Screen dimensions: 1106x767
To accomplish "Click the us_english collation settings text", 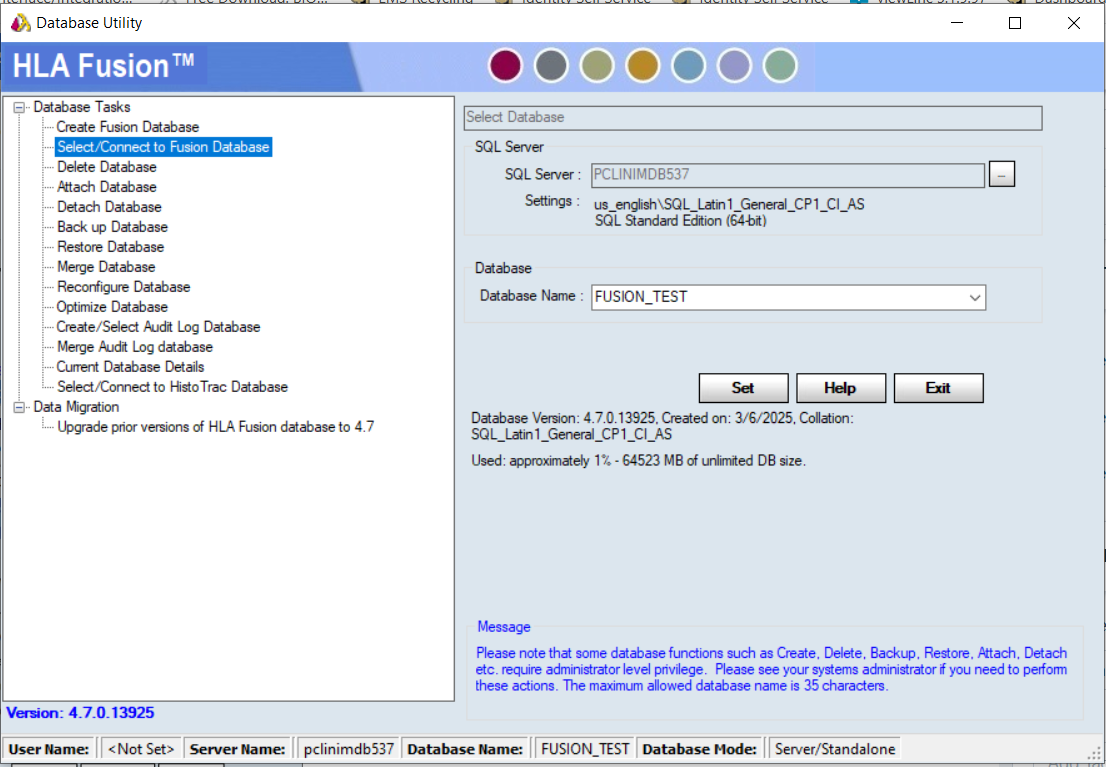I will pos(729,205).
